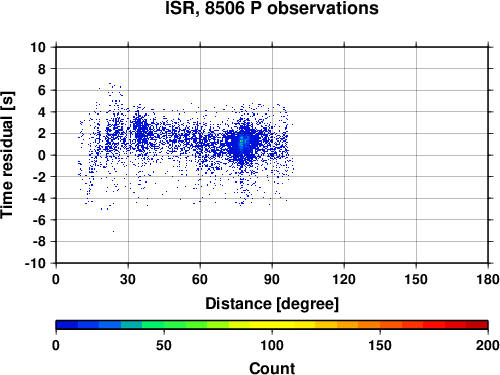500x375 pixels.
Task: Click the x-axis tick label 90
Action: pos(272,279)
